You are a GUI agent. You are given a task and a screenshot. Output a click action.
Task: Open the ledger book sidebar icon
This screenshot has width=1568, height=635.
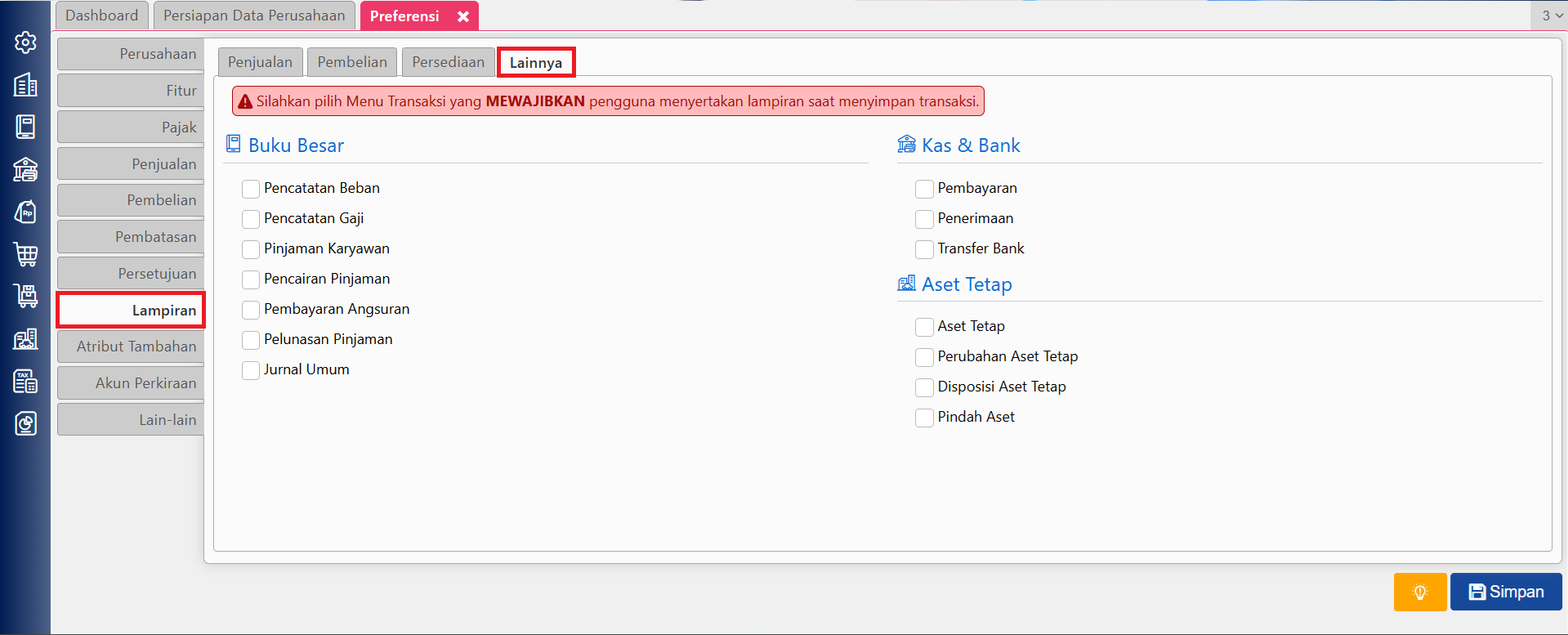point(25,127)
